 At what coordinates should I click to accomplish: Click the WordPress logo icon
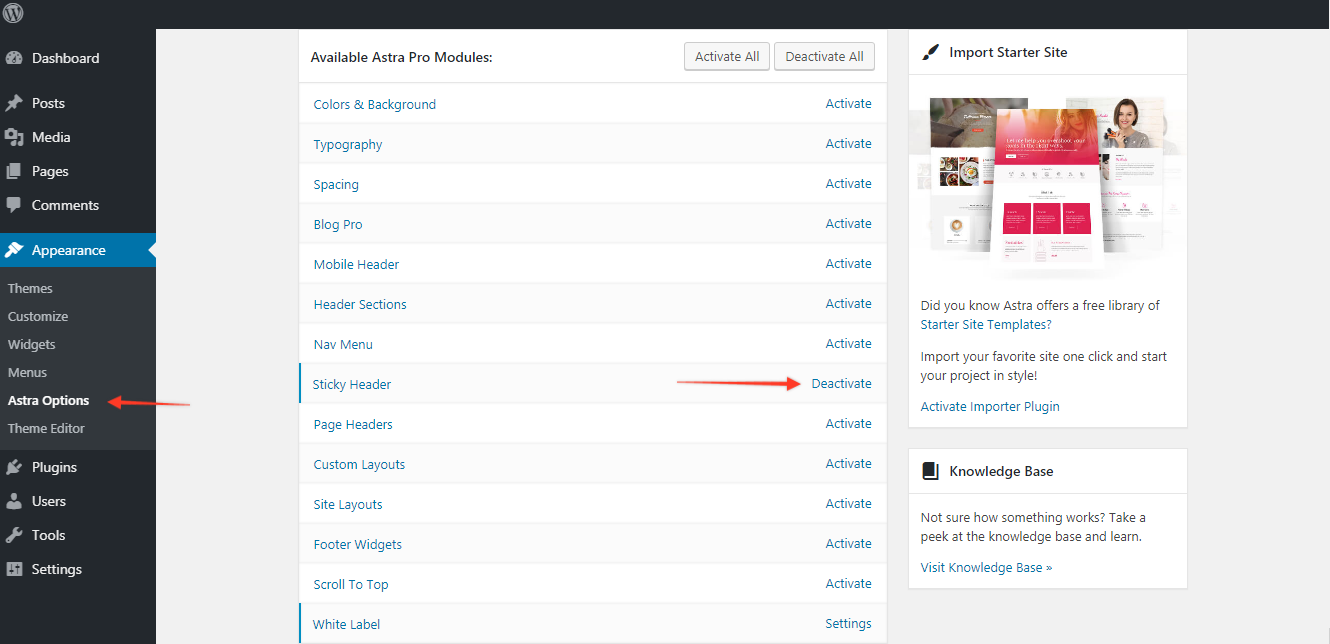[x=14, y=13]
